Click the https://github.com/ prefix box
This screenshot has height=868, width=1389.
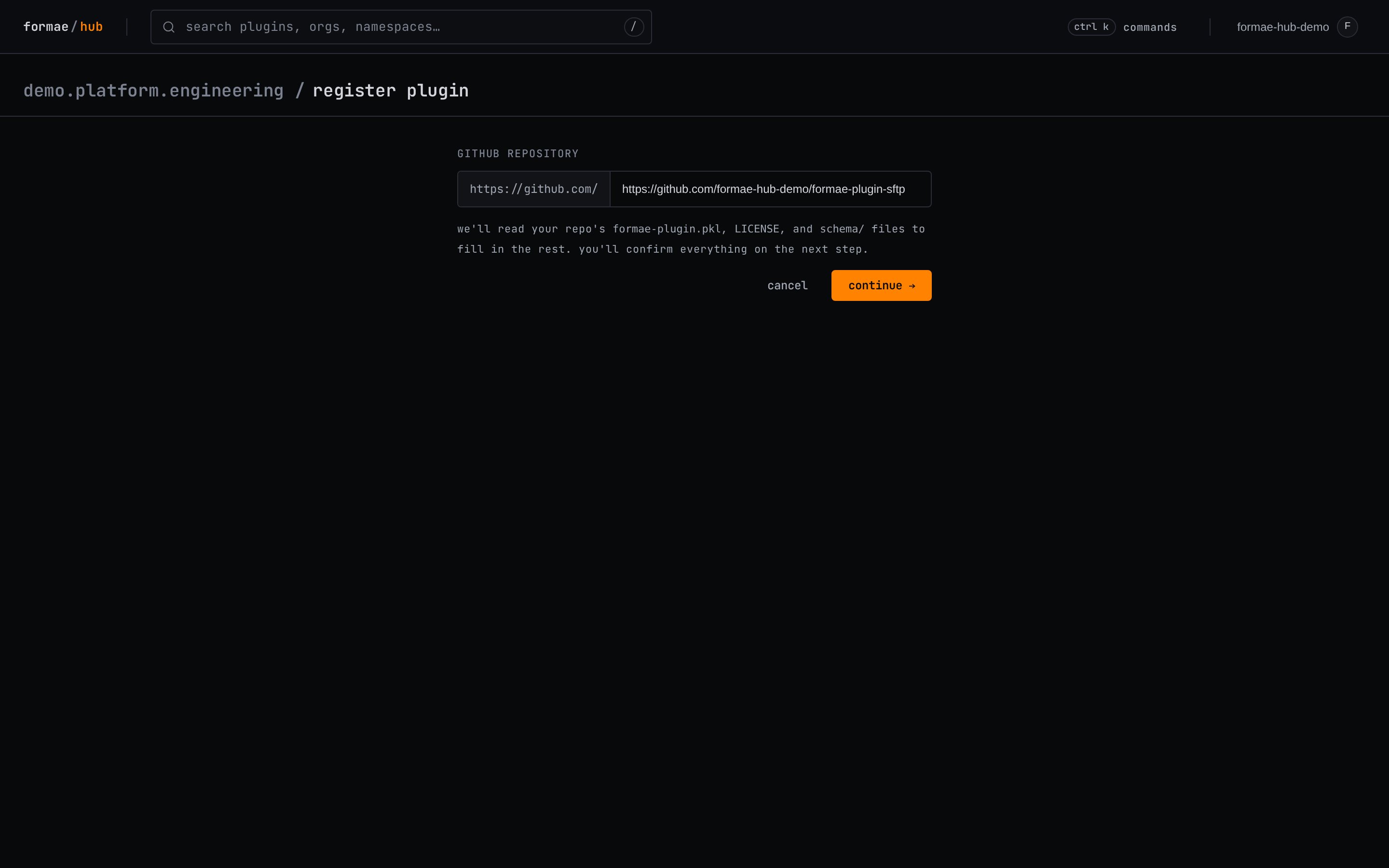pyautogui.click(x=533, y=189)
